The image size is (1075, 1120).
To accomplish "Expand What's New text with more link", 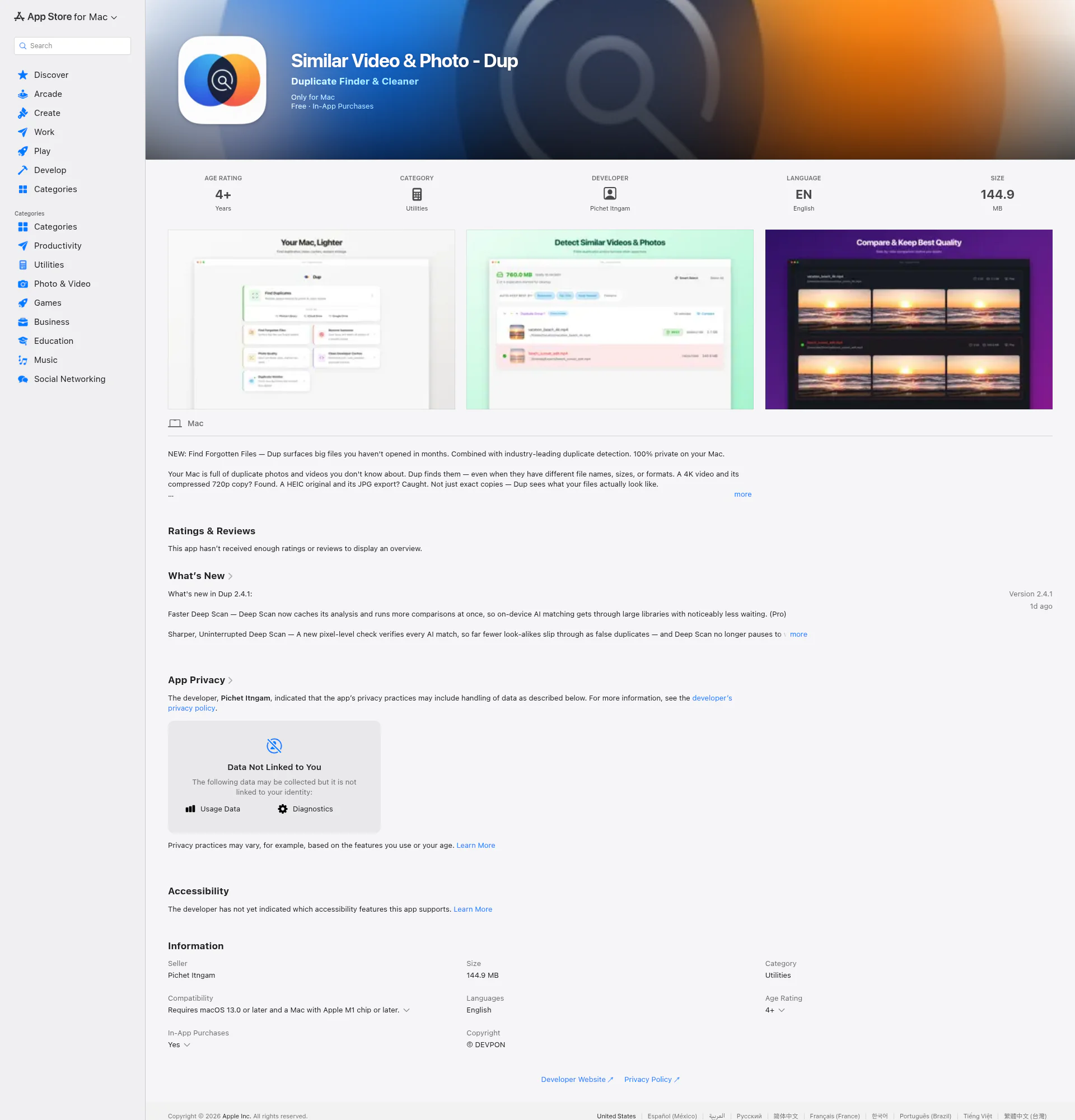I will [x=798, y=634].
